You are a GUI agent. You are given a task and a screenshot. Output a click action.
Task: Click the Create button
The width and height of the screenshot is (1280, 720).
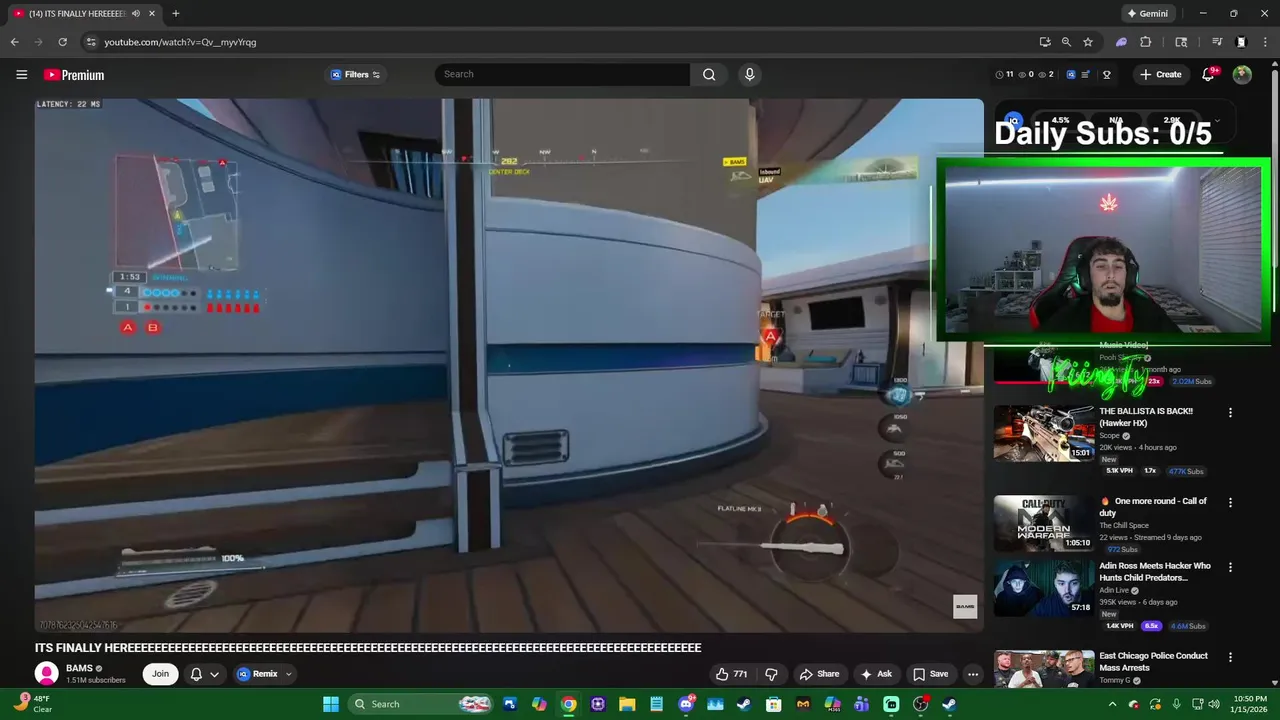pos(1161,74)
